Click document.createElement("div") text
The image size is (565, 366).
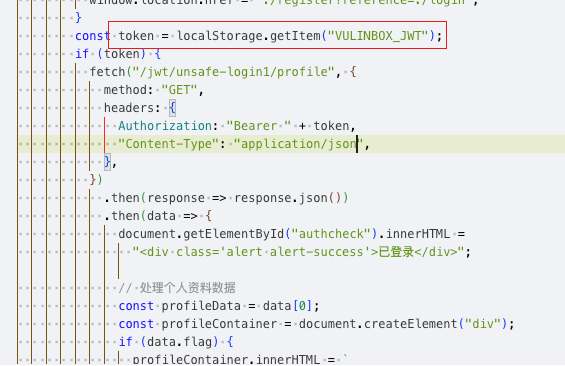(x=403, y=324)
